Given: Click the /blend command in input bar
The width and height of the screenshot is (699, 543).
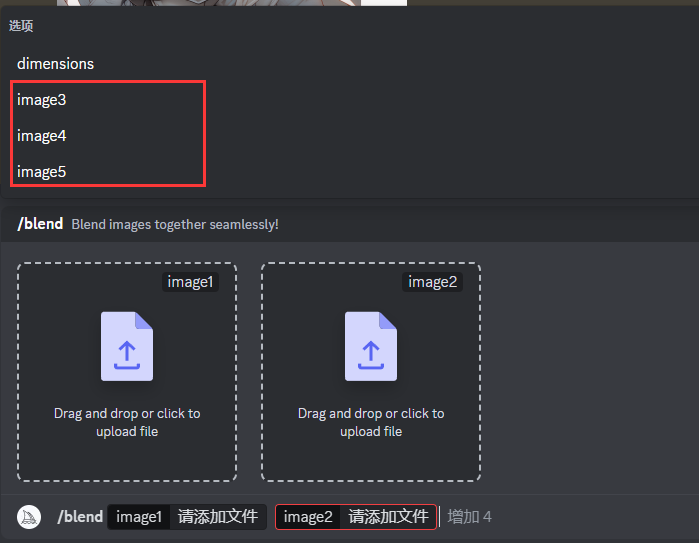Looking at the screenshot, I should (80, 517).
